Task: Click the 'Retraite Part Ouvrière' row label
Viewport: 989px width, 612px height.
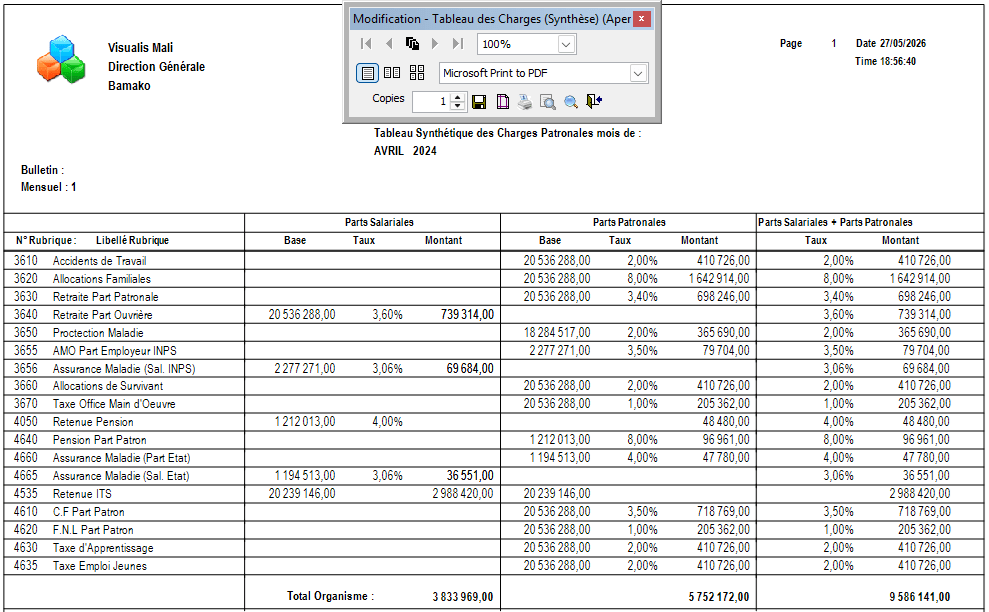Action: (x=102, y=315)
